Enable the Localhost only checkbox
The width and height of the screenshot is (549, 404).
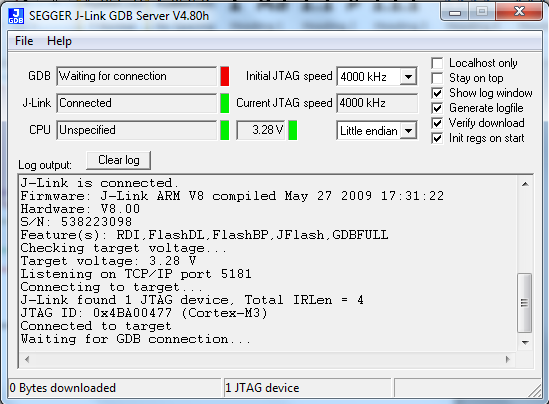(x=437, y=63)
